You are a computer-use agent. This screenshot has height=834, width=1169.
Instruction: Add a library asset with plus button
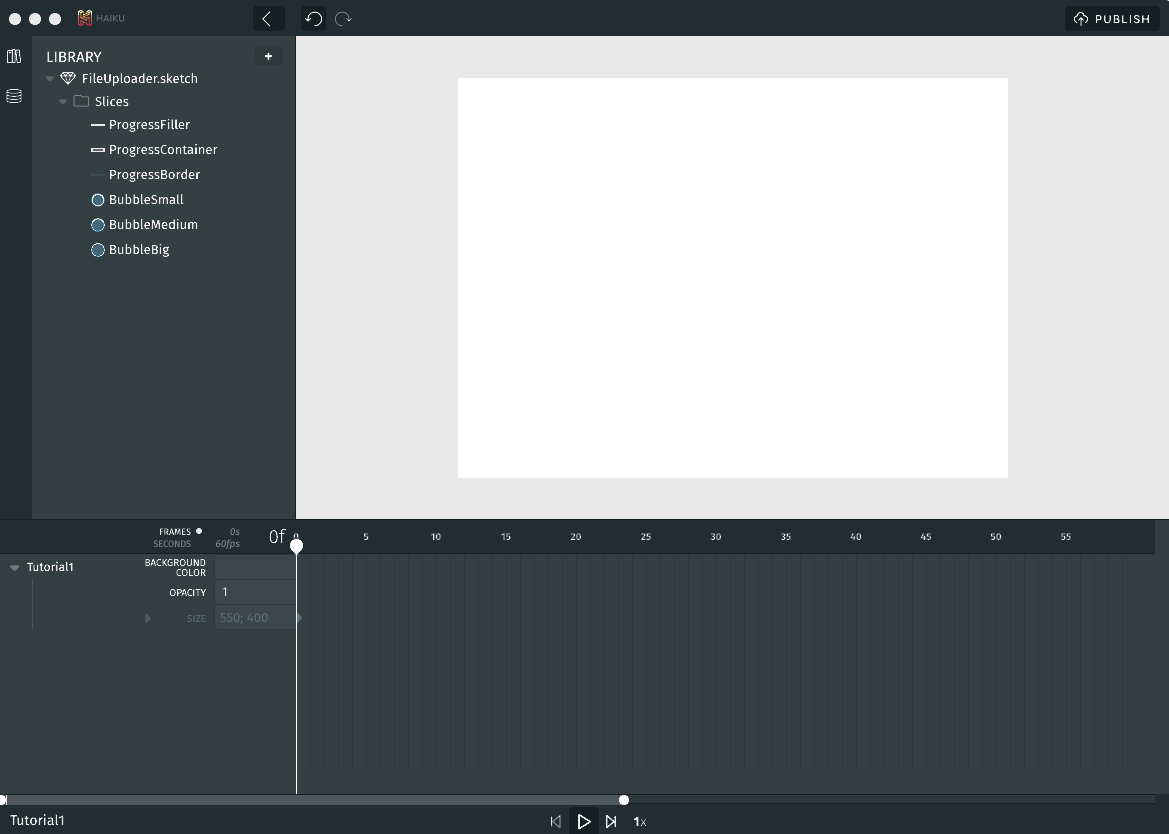click(x=268, y=57)
